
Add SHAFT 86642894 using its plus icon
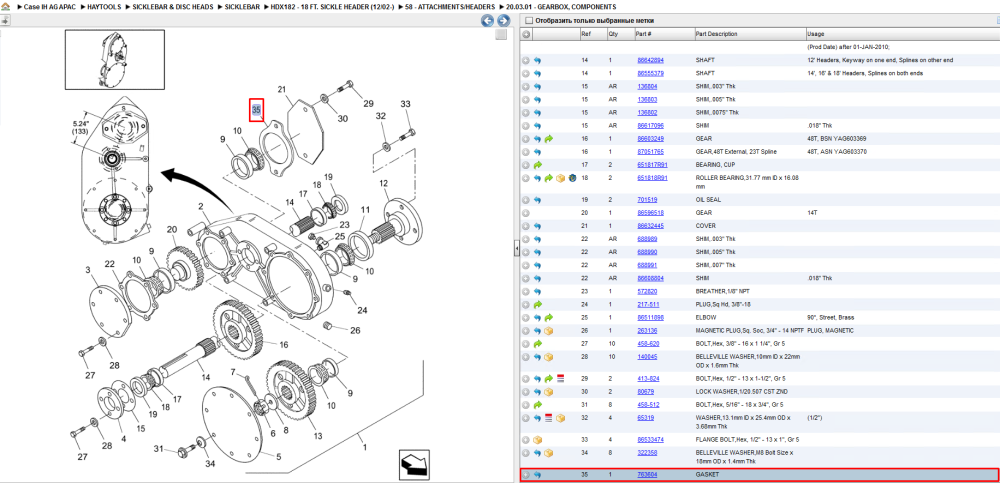tap(526, 60)
